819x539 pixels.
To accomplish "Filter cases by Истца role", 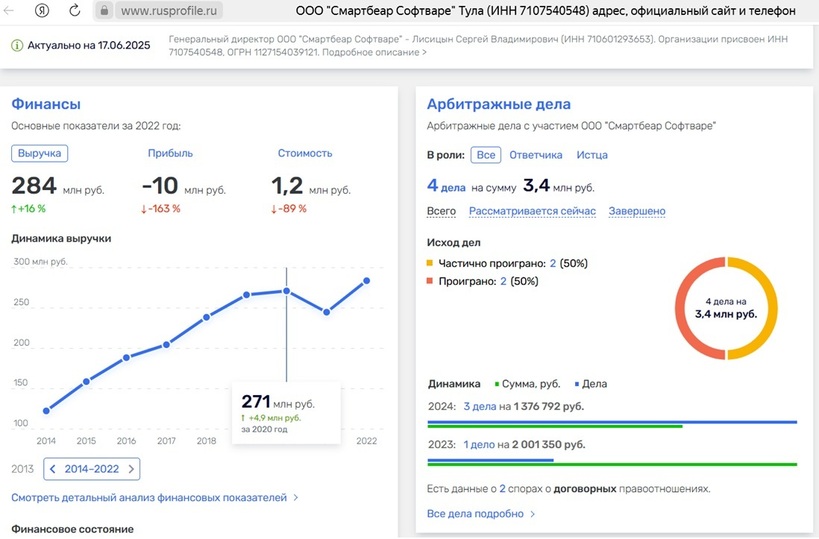I will 592,155.
